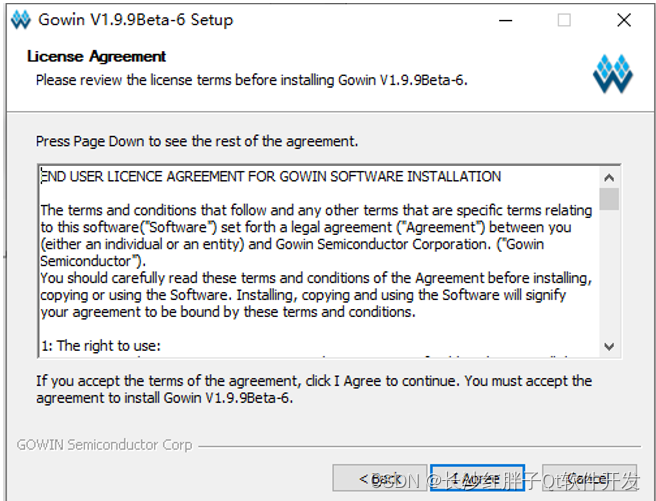Close the Gowin setup dialog
Viewport: 656px width, 501px height.
click(x=624, y=20)
